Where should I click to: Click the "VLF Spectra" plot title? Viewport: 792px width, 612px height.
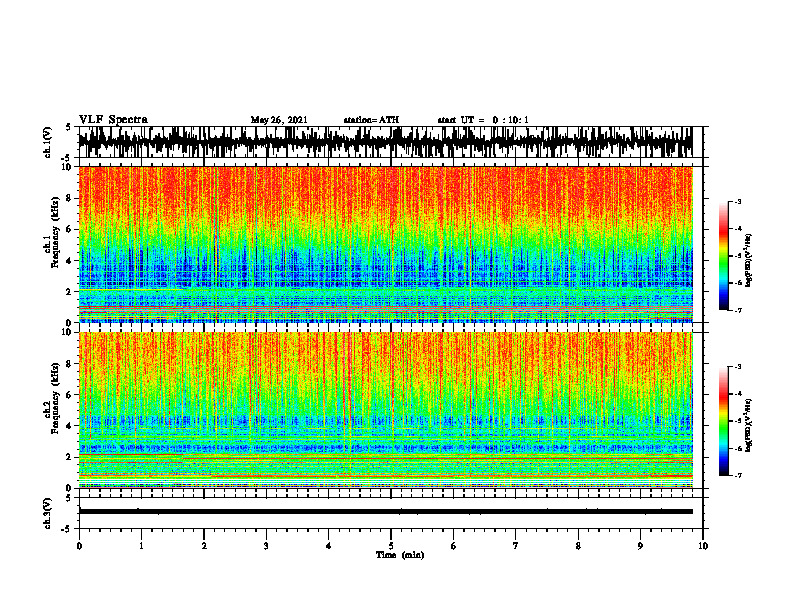(113, 120)
